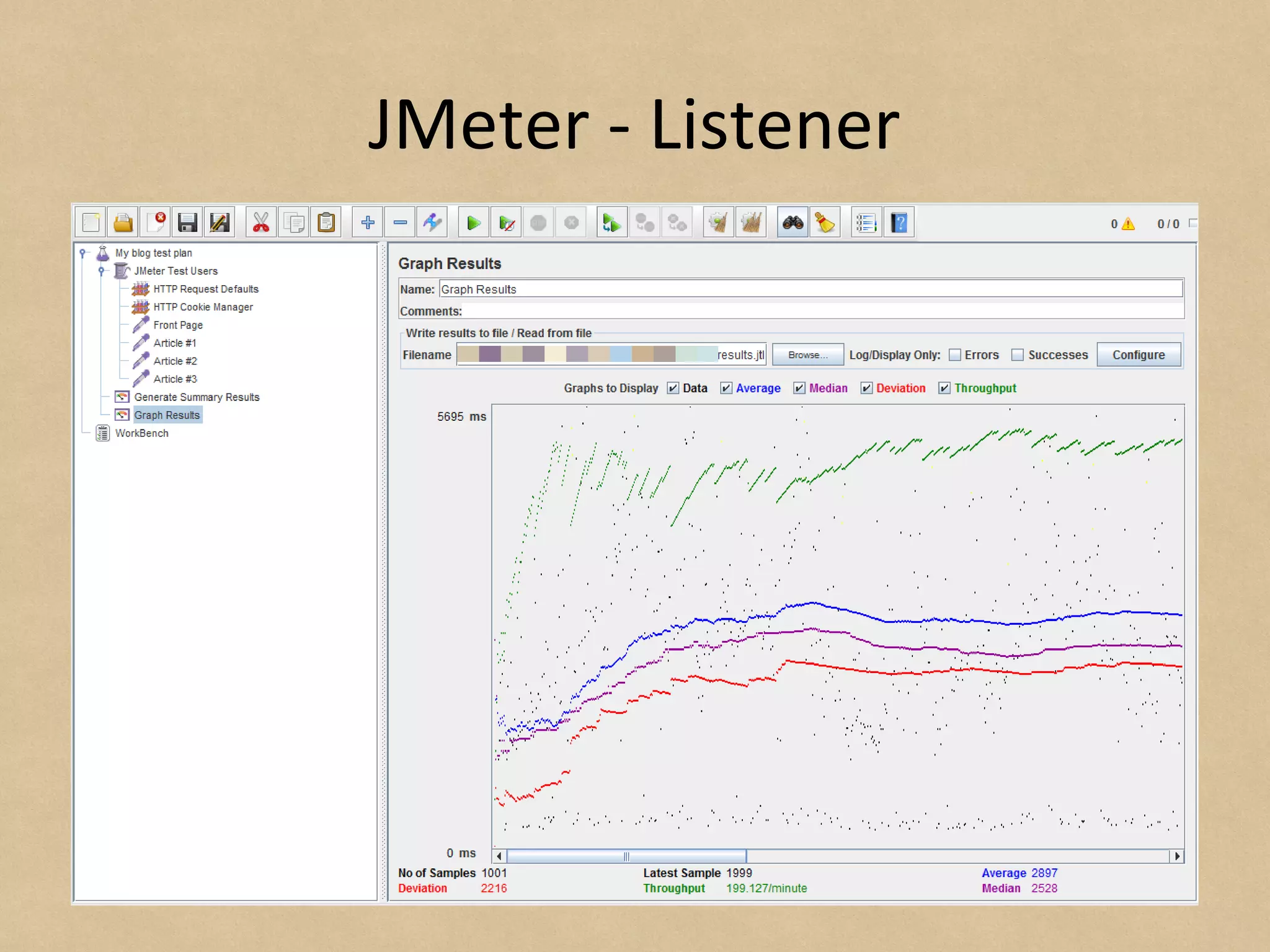1270x952 pixels.
Task: Click the Remote Stop All icon
Action: pyautogui.click(x=645, y=223)
